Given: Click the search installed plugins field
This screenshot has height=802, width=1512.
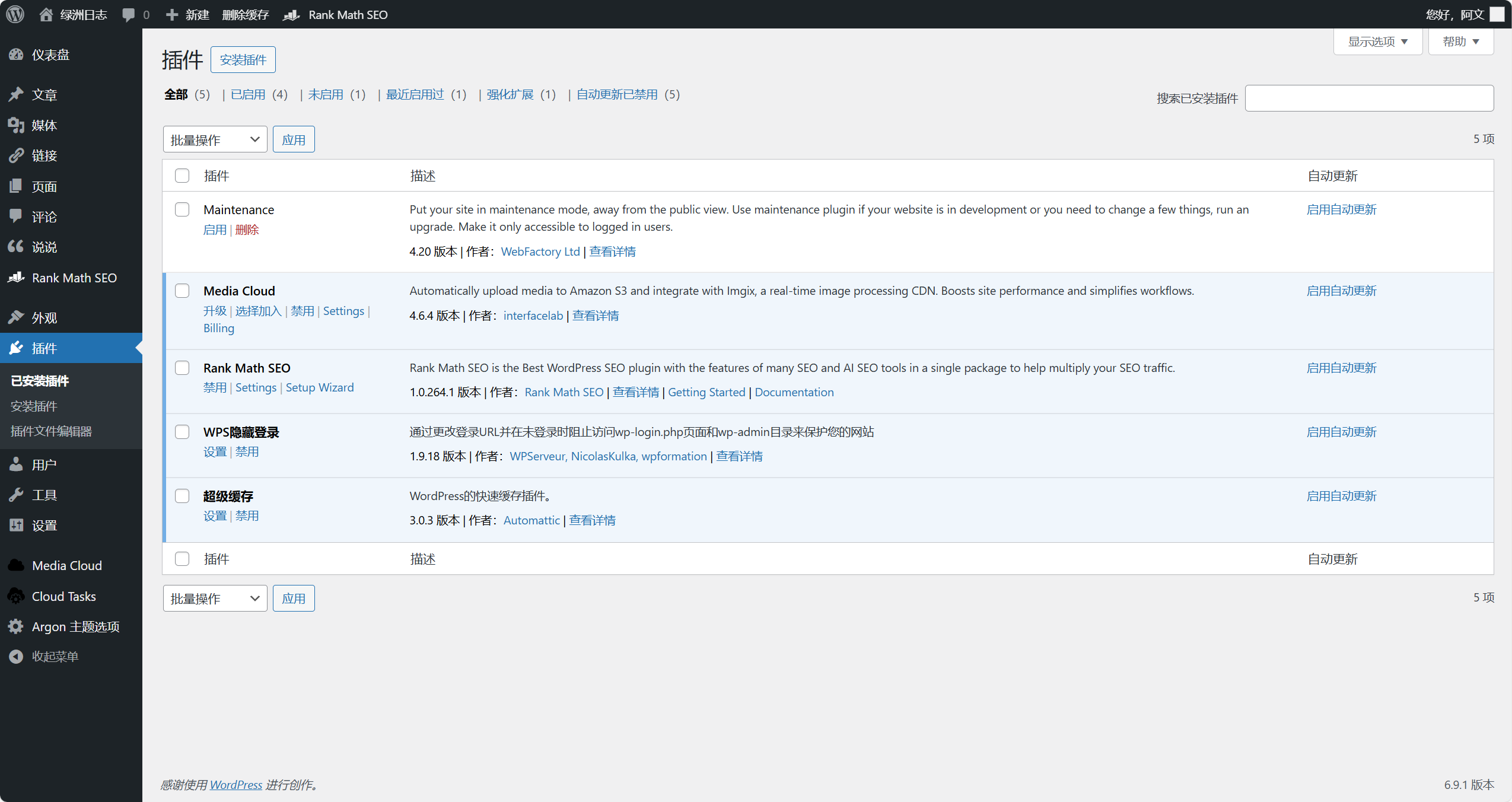Looking at the screenshot, I should click(x=1368, y=98).
